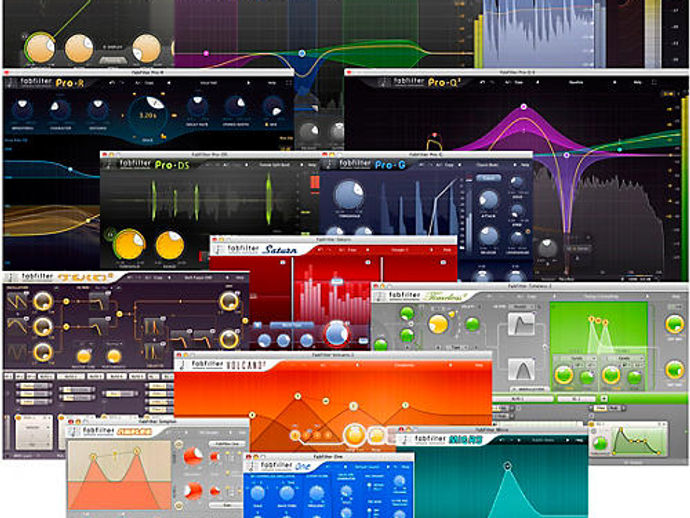690x518 pixels.
Task: Open Help menu in Volcano 2
Action: (x=479, y=365)
